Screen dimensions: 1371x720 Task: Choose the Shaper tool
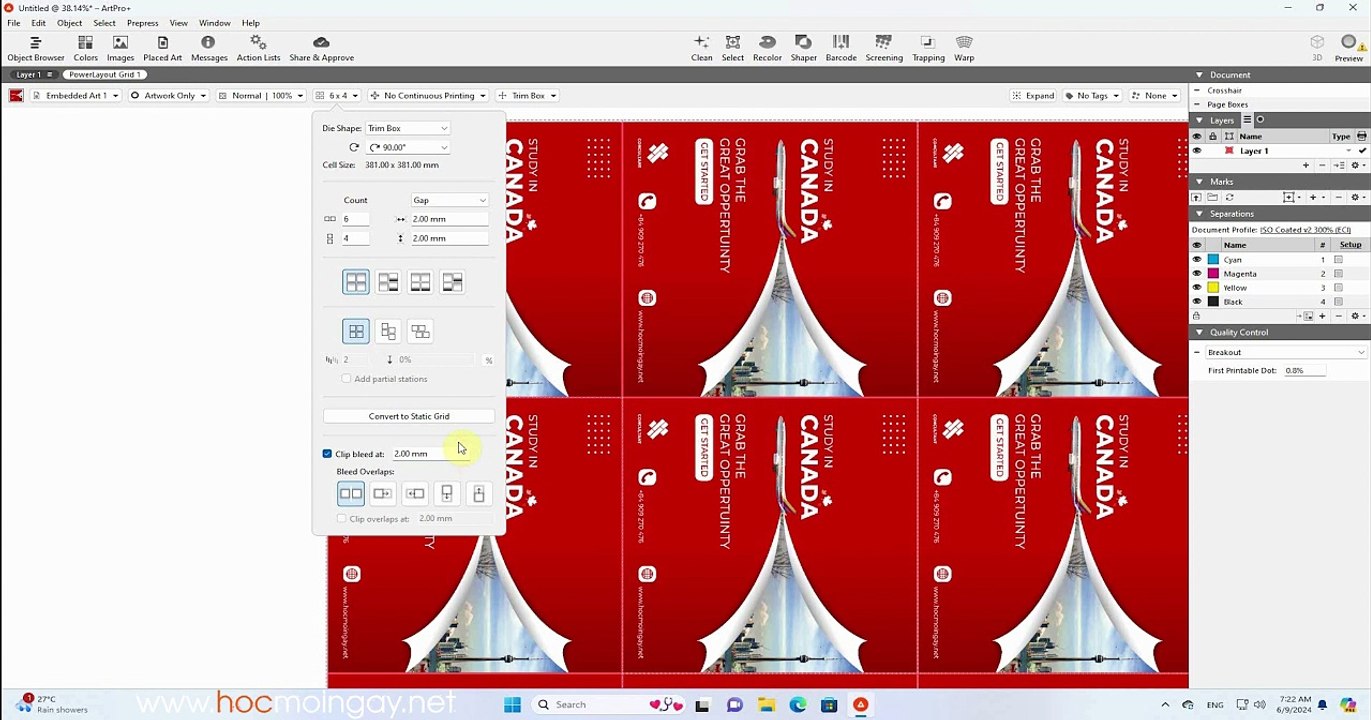click(x=804, y=48)
